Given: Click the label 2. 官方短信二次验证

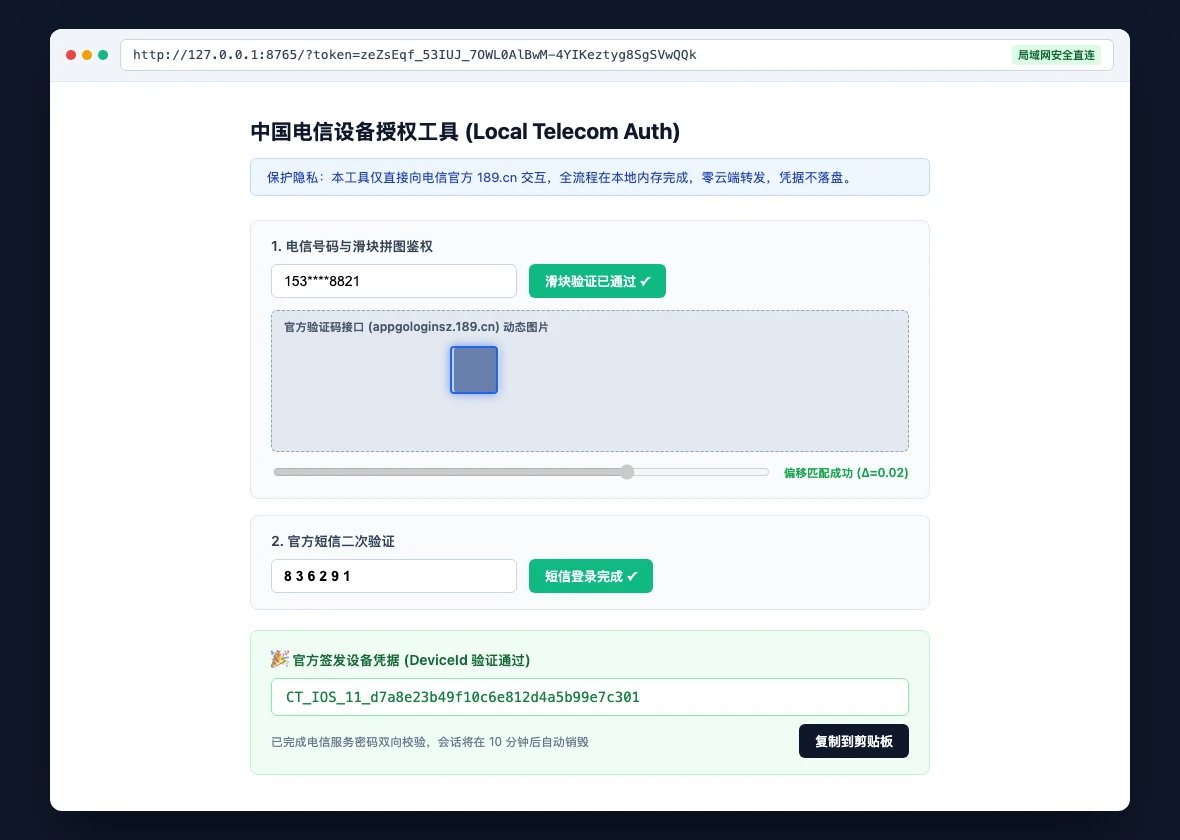Looking at the screenshot, I should click(x=333, y=541).
